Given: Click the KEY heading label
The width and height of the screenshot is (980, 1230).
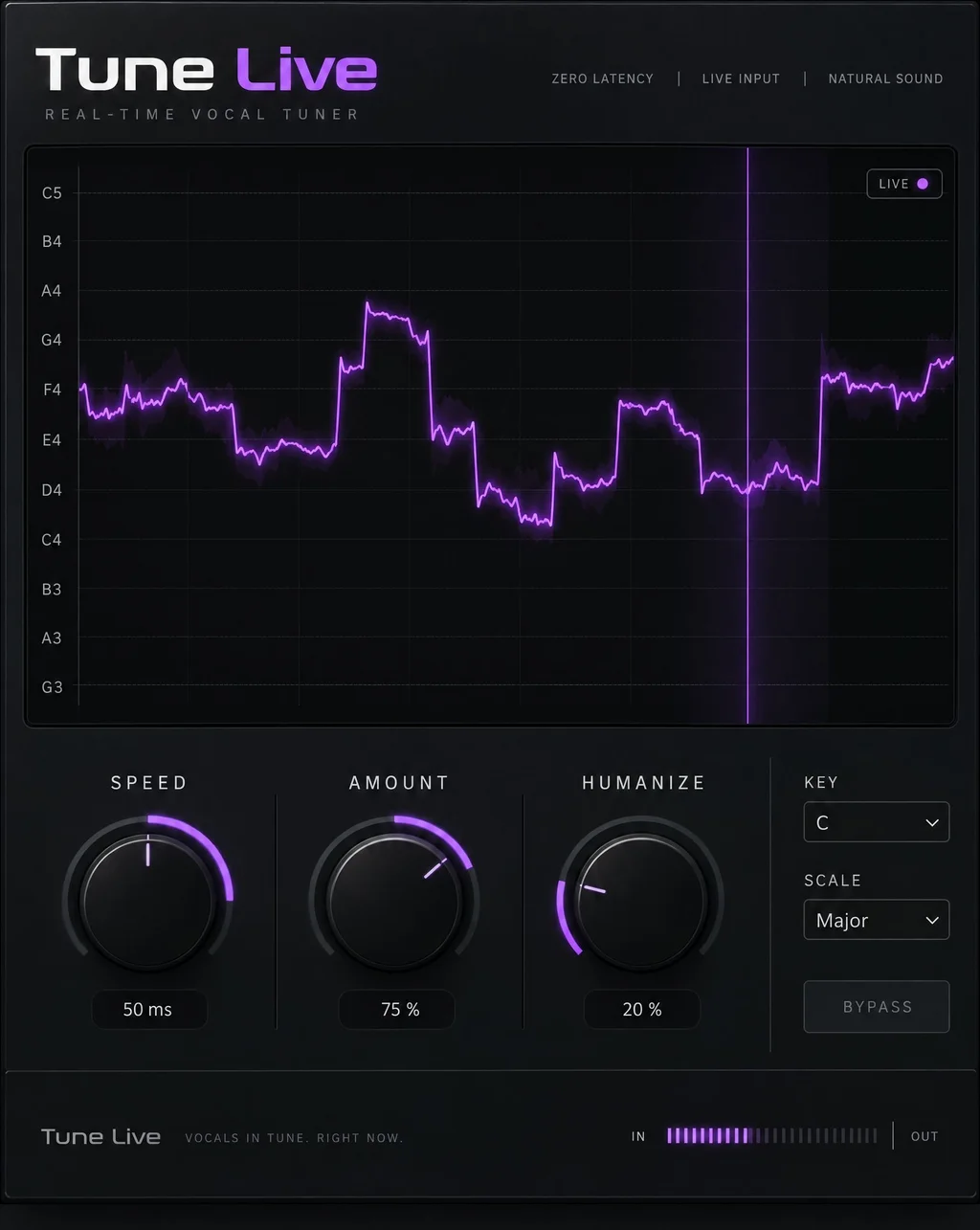Looking at the screenshot, I should coord(821,783).
